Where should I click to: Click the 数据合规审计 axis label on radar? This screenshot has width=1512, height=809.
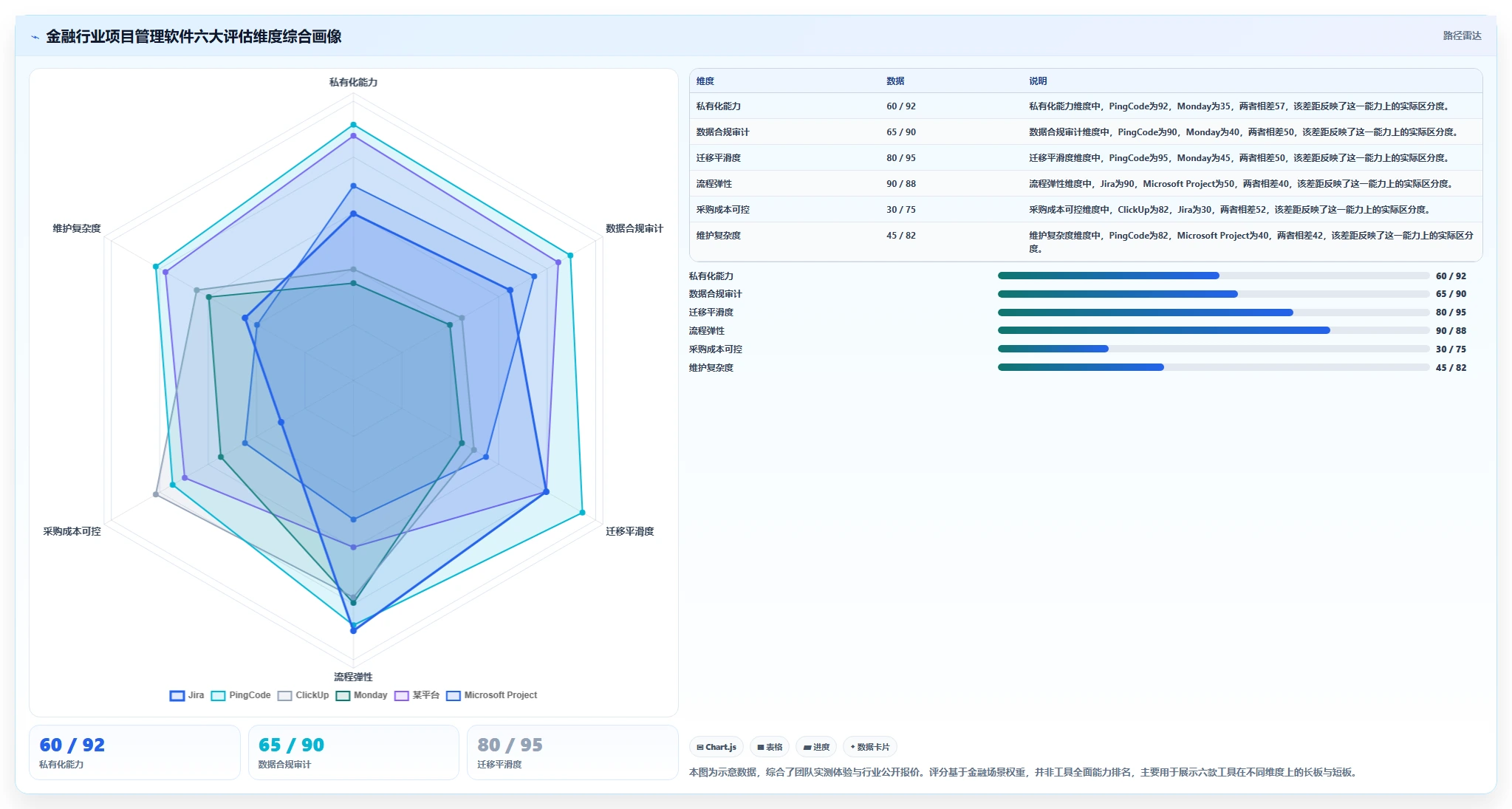click(x=634, y=228)
